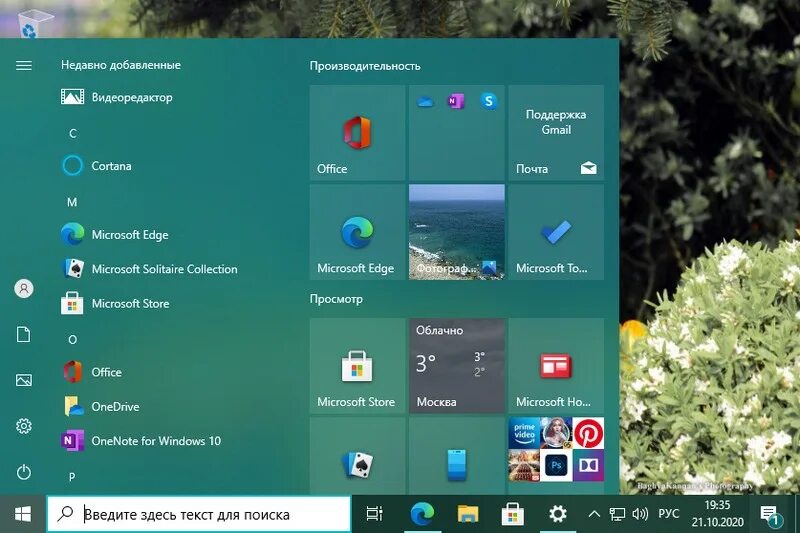Viewport: 800px width, 533px height.
Task: Click the Power icon in Start sidebar
Action: point(23,472)
